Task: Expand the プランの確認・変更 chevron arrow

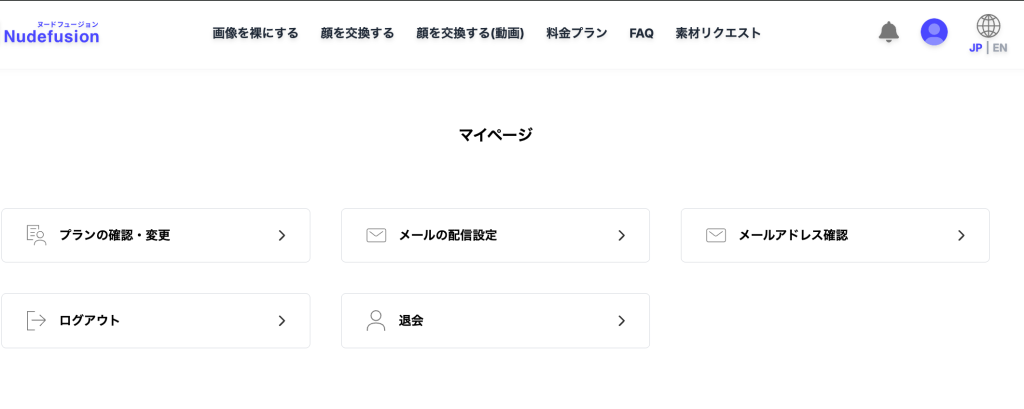Action: [282, 235]
